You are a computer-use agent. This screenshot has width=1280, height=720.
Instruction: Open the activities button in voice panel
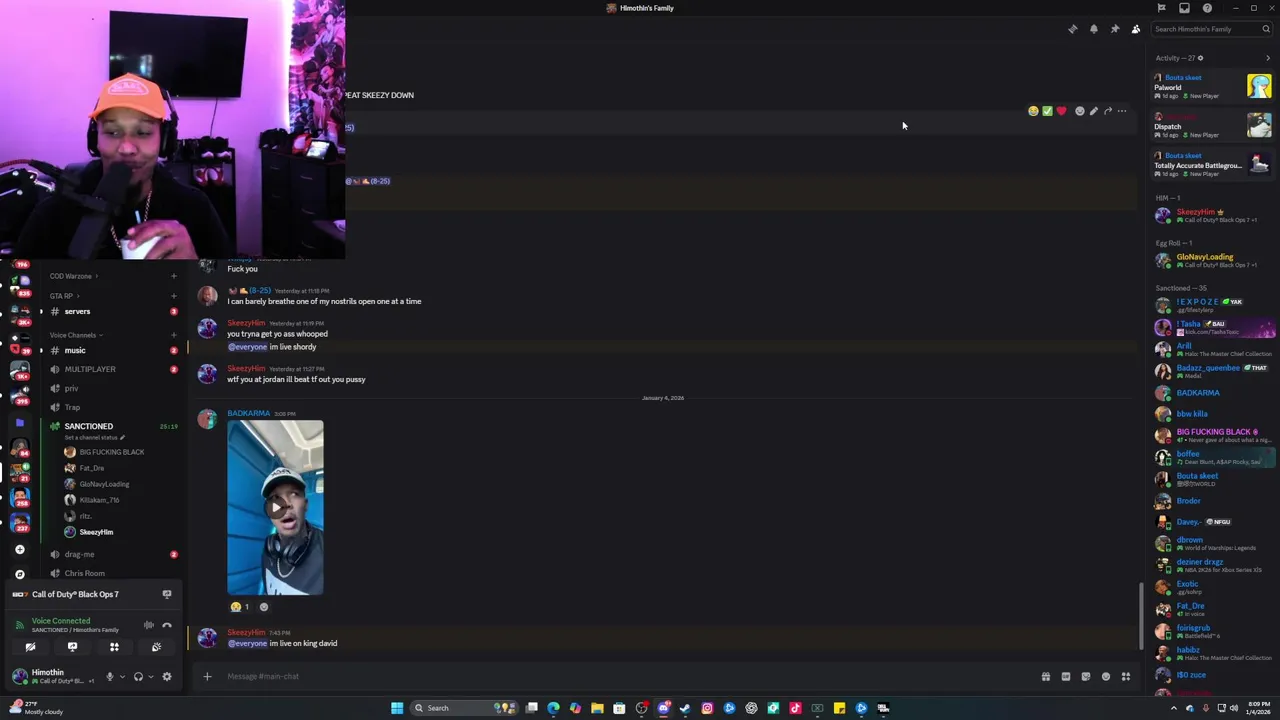[114, 647]
